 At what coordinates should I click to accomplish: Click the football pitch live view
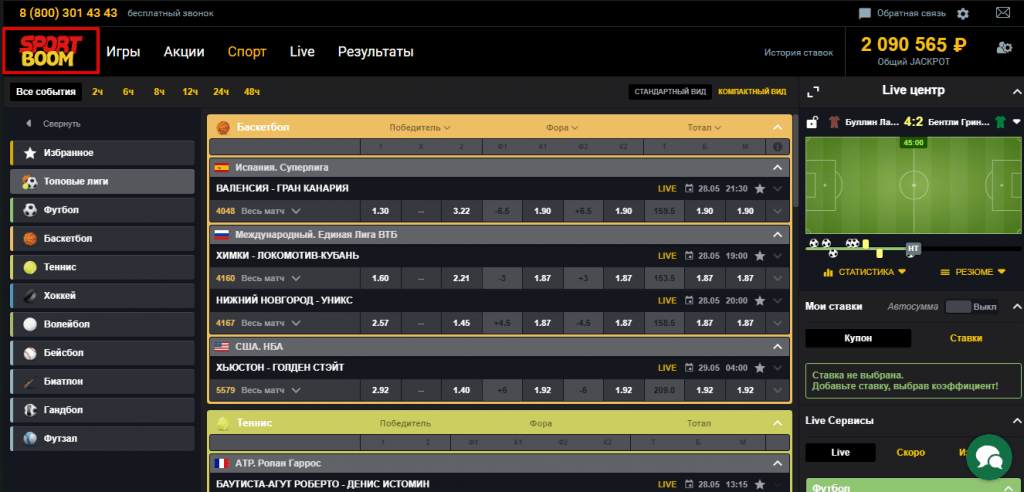[x=913, y=186]
